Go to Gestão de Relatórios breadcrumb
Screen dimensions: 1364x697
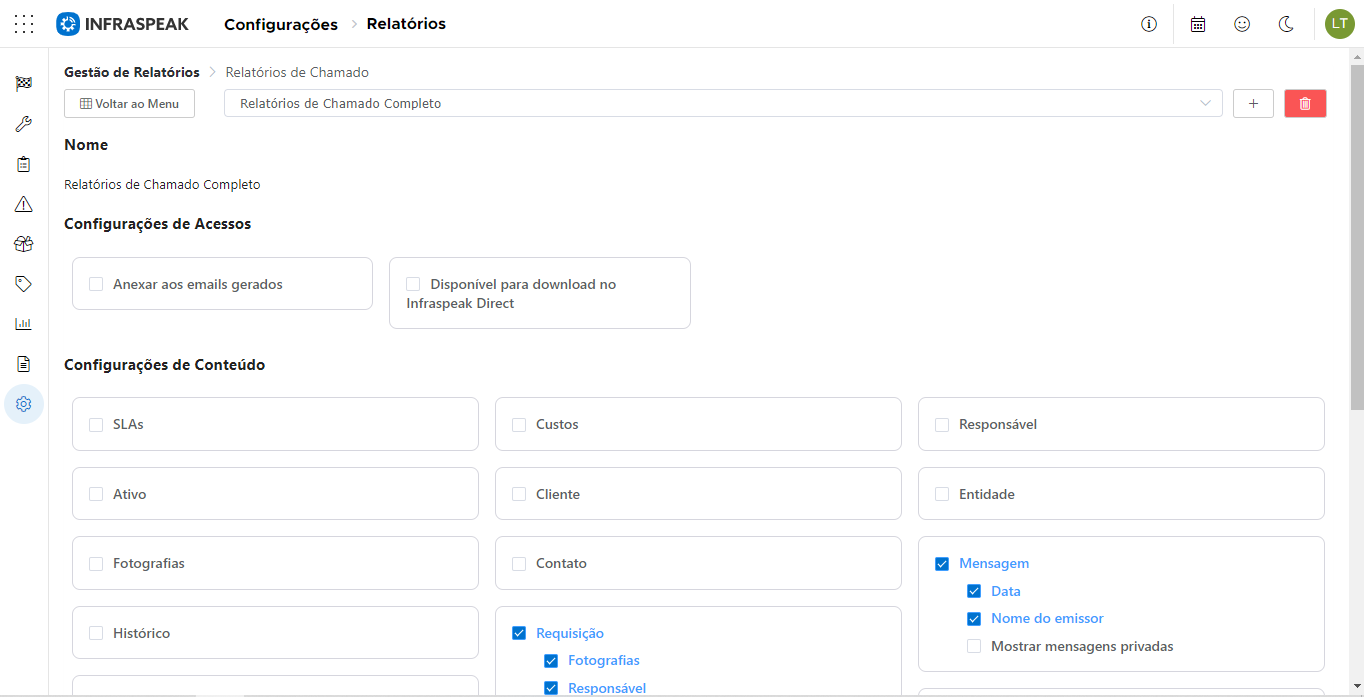(132, 72)
